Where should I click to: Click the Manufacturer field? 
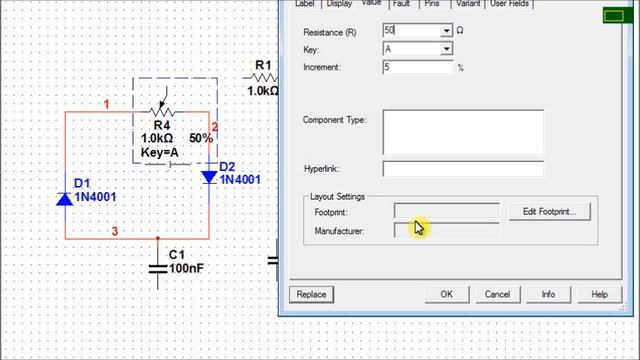click(447, 231)
